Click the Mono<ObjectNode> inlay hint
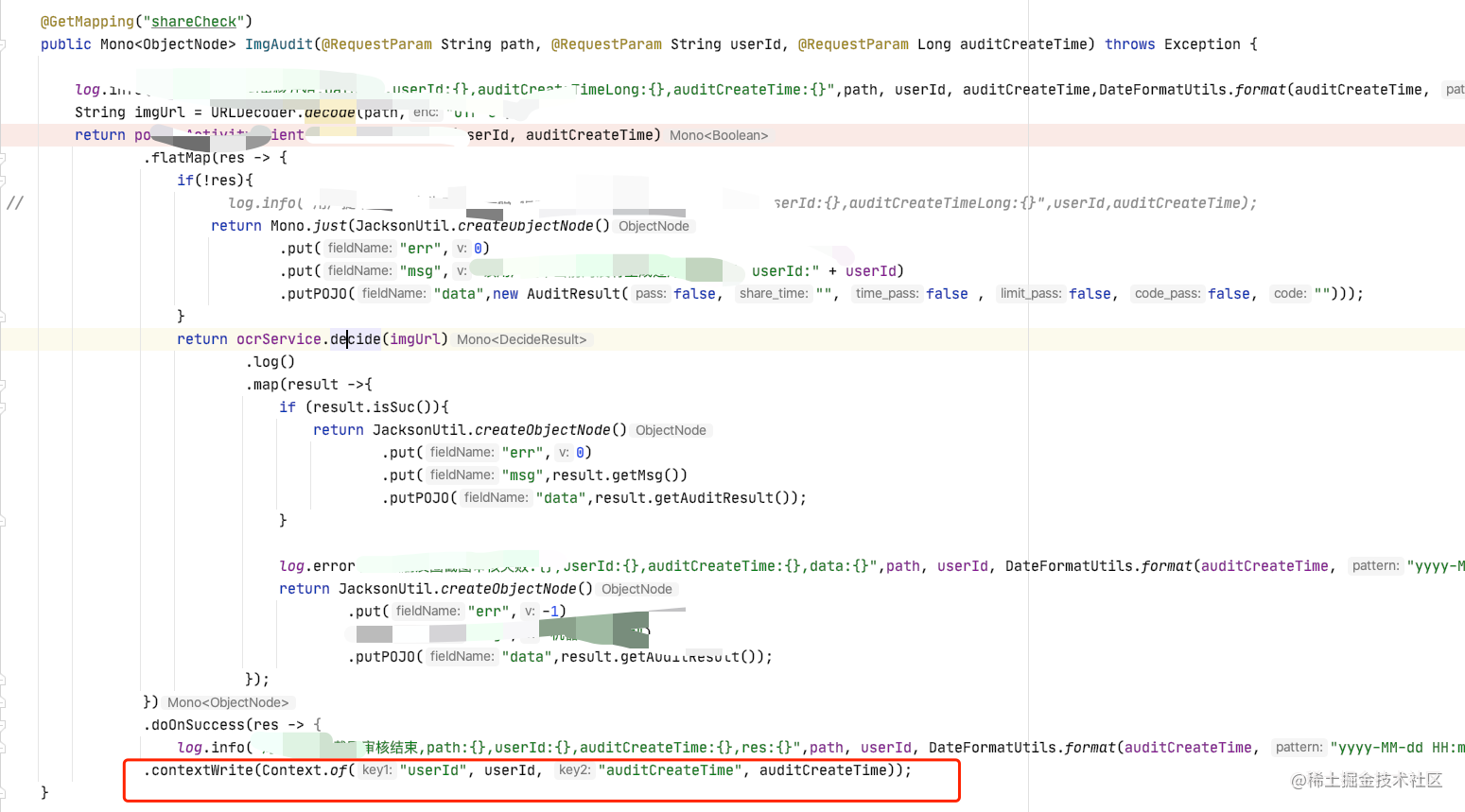 tap(228, 702)
